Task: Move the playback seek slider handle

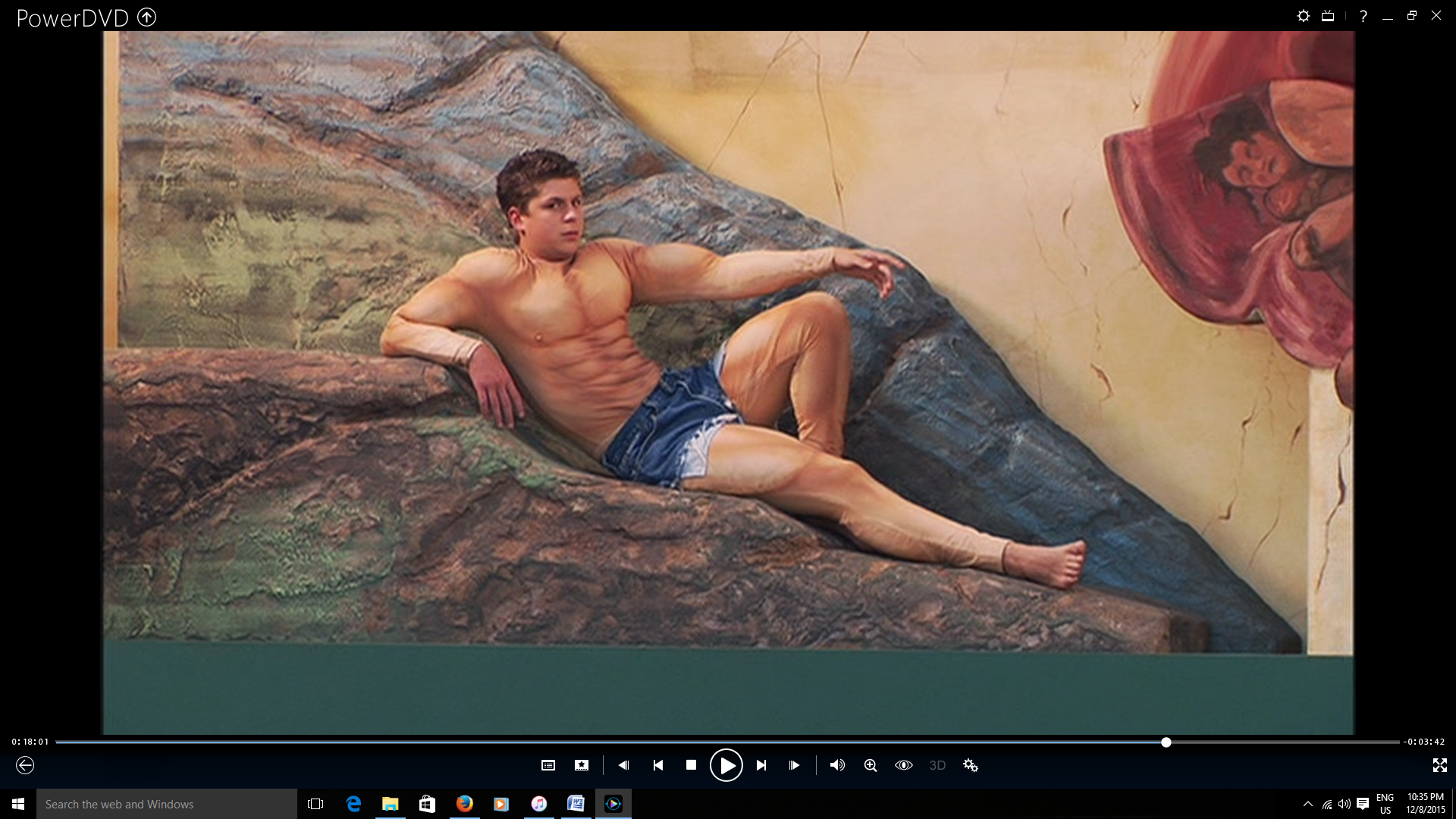Action: [x=1166, y=742]
